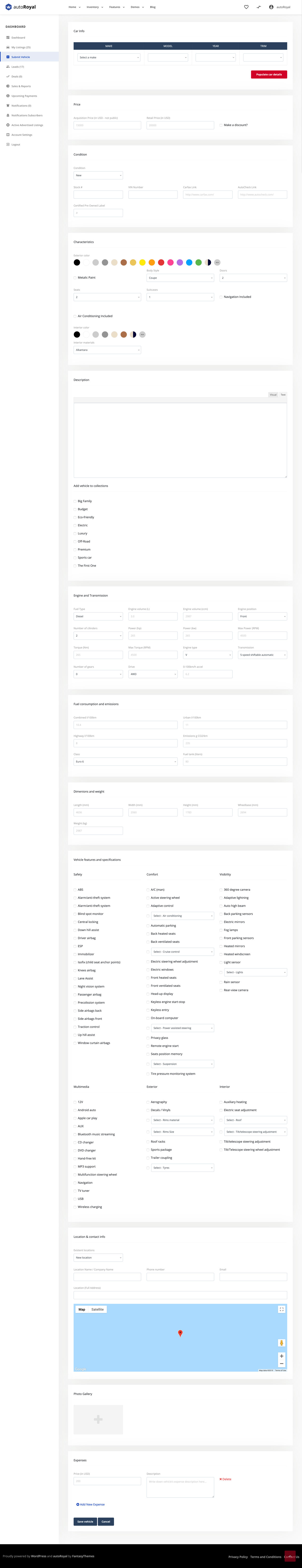Open more interior colors ellipsis button
The height and width of the screenshot is (1568, 302).
click(x=143, y=335)
